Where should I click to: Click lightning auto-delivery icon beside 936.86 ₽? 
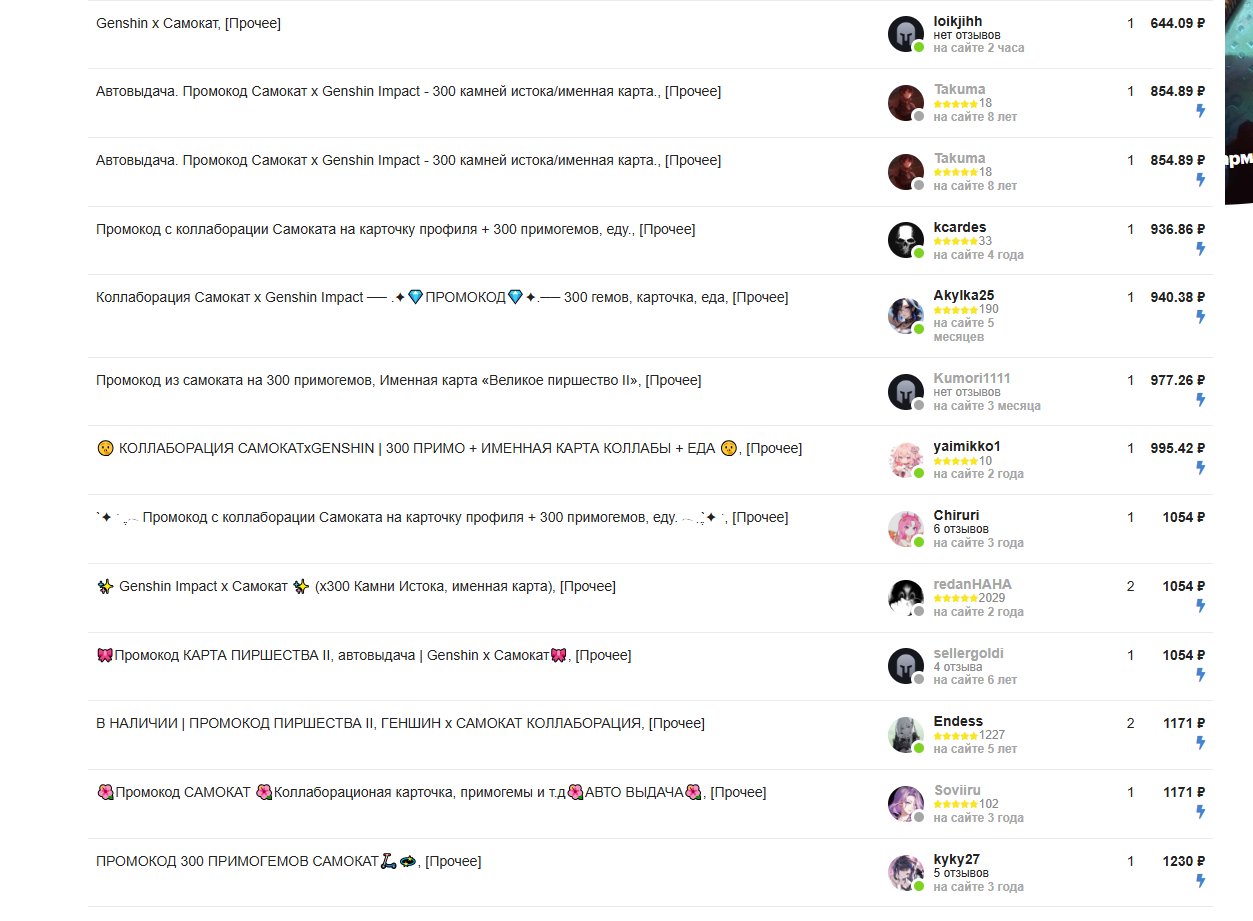point(1201,248)
